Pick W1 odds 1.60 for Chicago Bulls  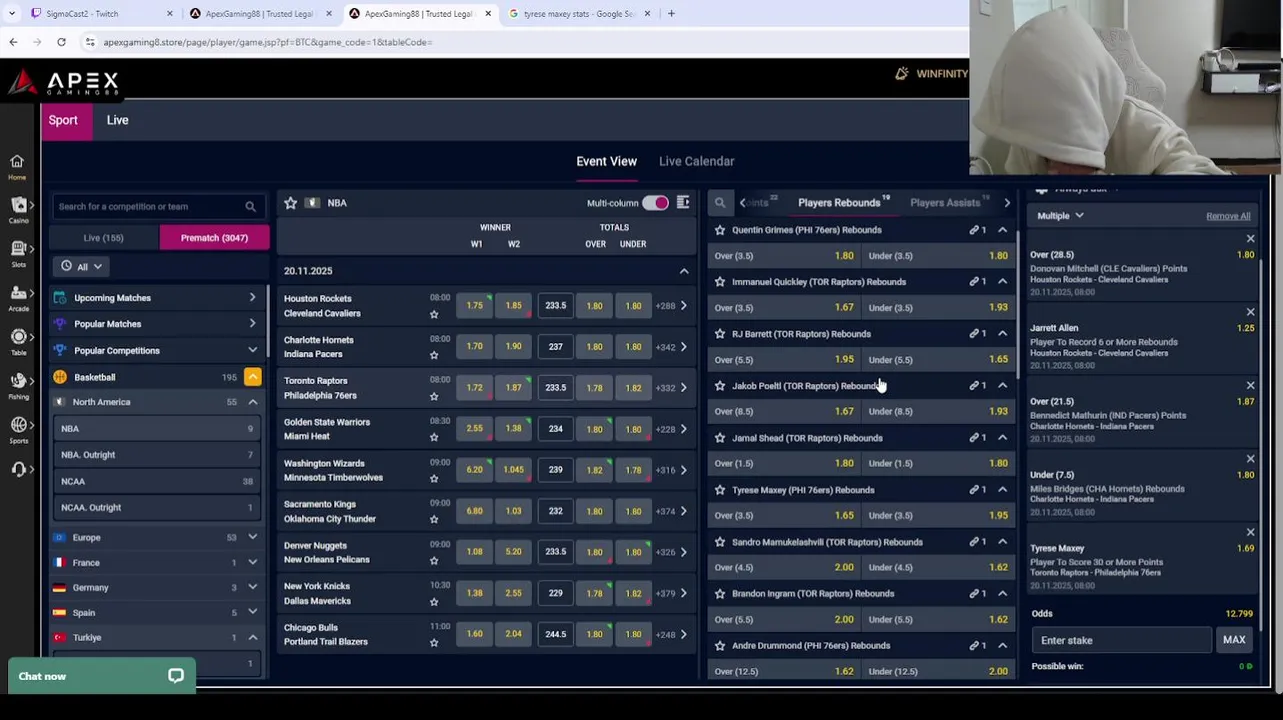pos(474,634)
